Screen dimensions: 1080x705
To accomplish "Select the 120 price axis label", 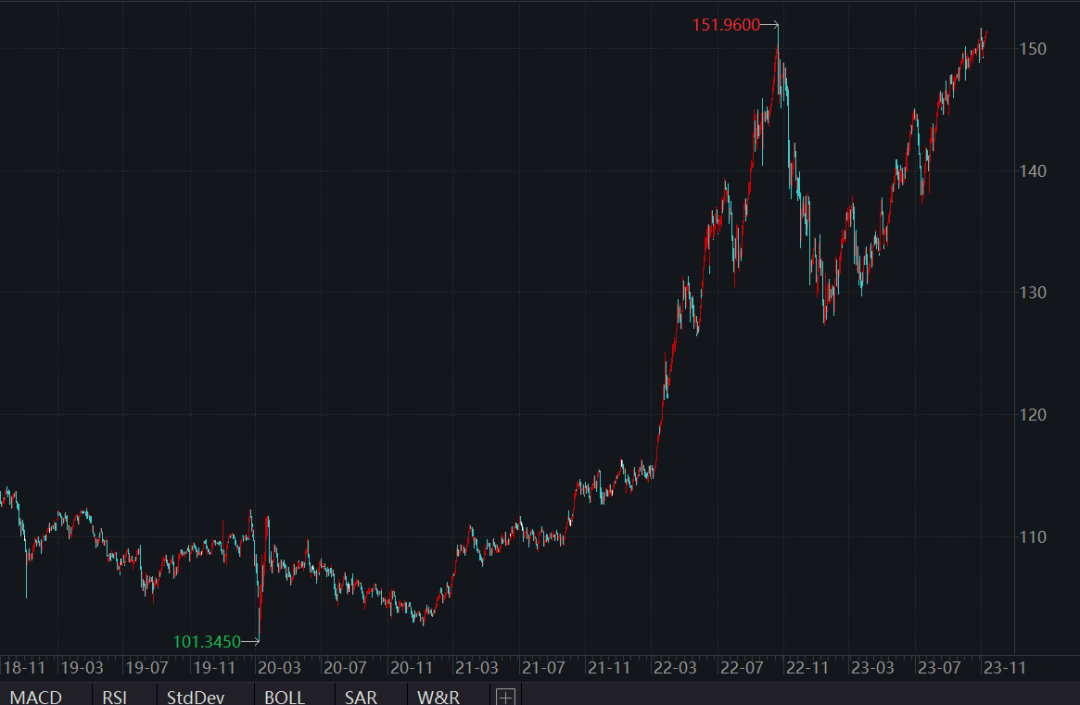I will click(x=1032, y=414).
